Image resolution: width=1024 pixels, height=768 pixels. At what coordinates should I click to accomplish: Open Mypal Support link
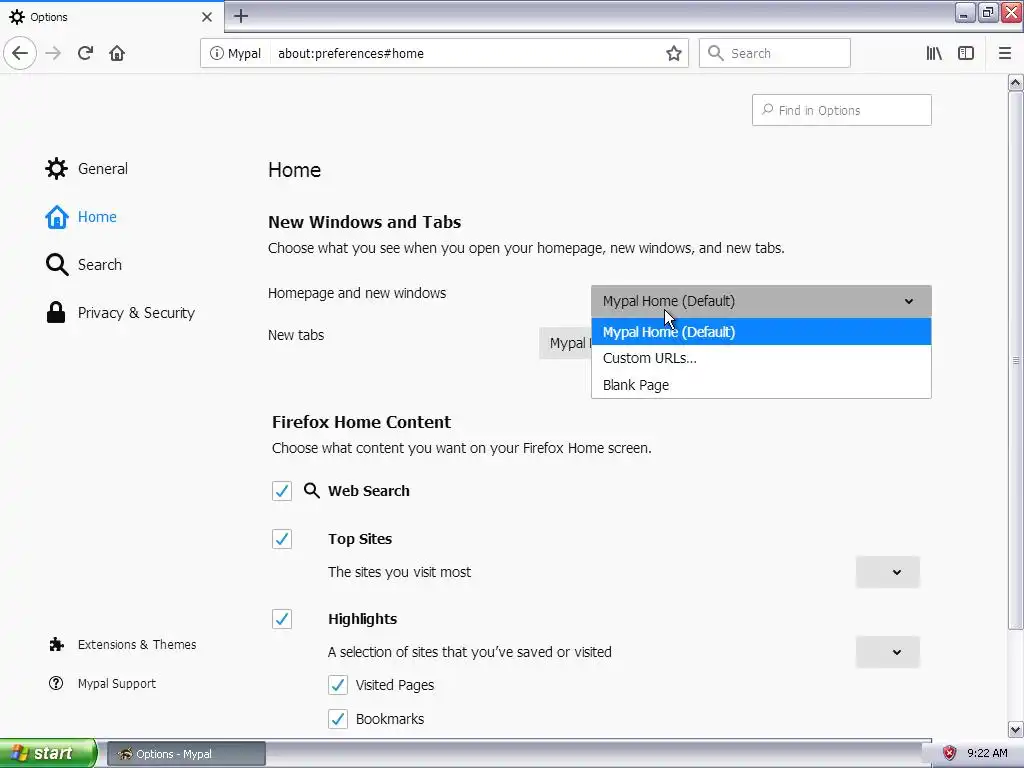(102, 683)
